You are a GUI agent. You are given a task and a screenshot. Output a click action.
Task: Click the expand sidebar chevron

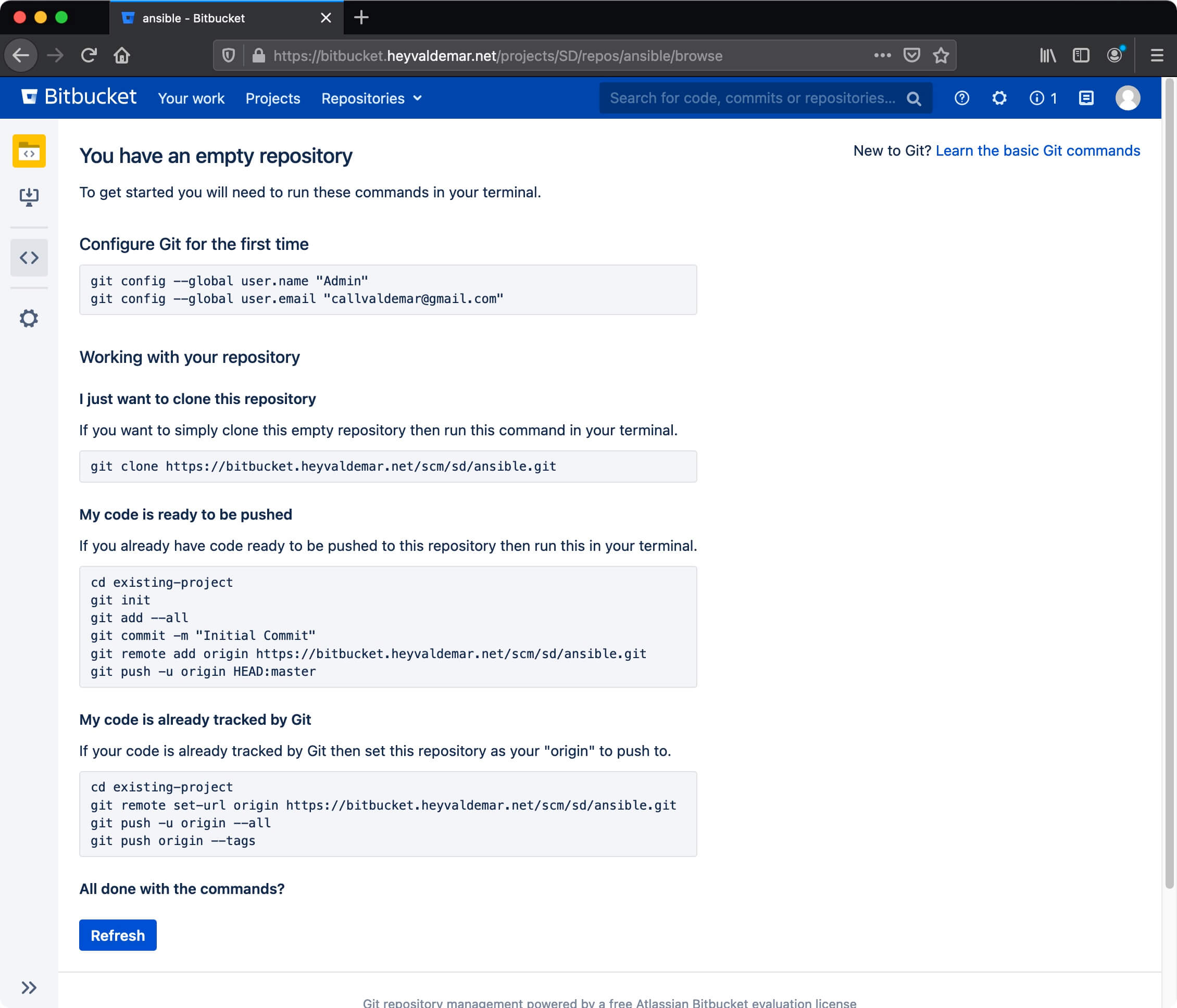[x=29, y=987]
